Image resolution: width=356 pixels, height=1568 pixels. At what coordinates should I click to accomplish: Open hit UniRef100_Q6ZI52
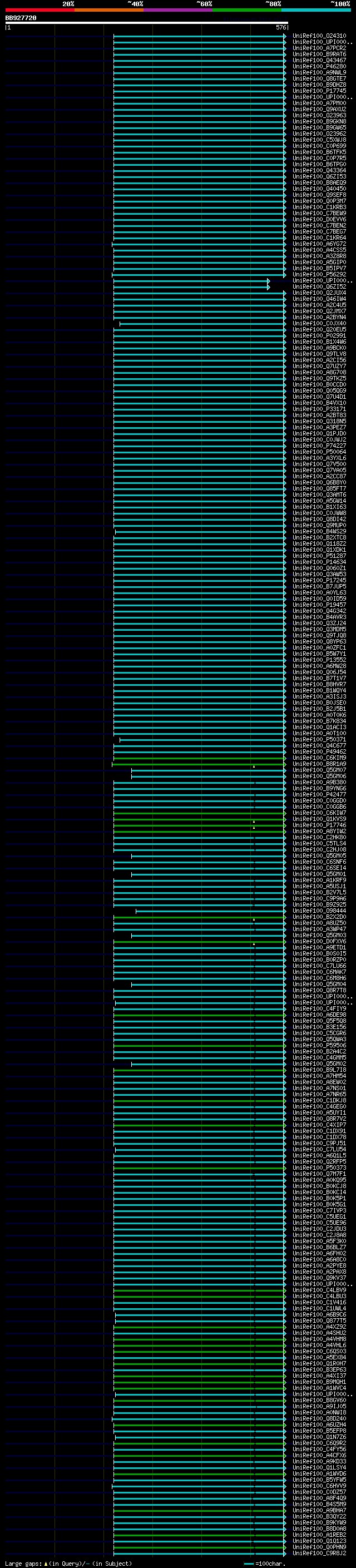pos(319,286)
